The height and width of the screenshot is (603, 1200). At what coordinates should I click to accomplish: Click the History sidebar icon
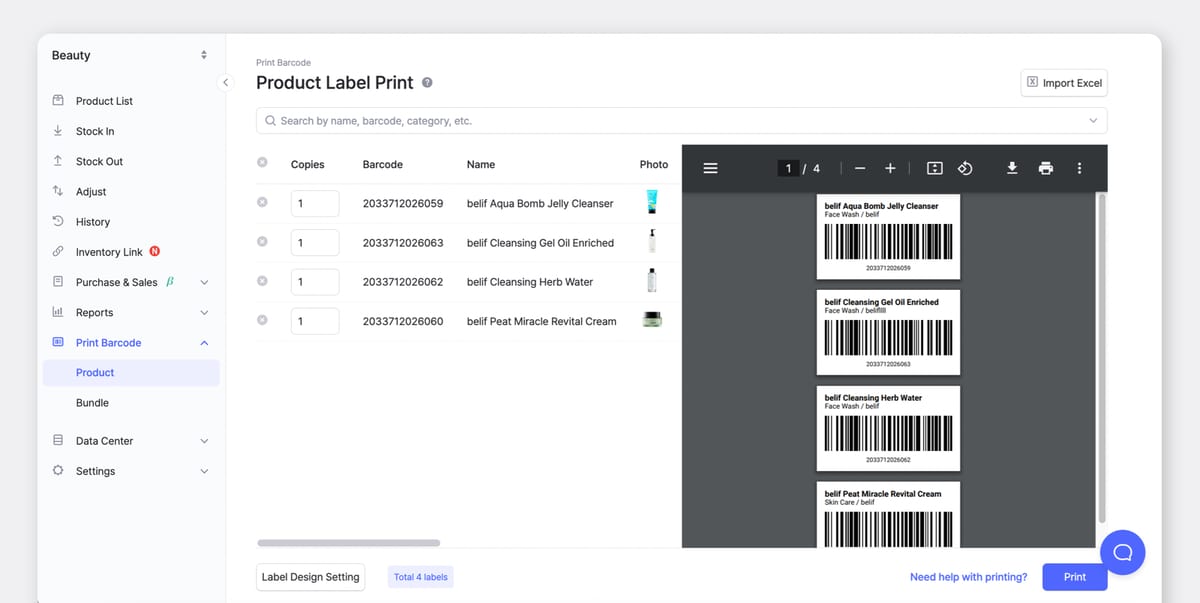(x=58, y=221)
